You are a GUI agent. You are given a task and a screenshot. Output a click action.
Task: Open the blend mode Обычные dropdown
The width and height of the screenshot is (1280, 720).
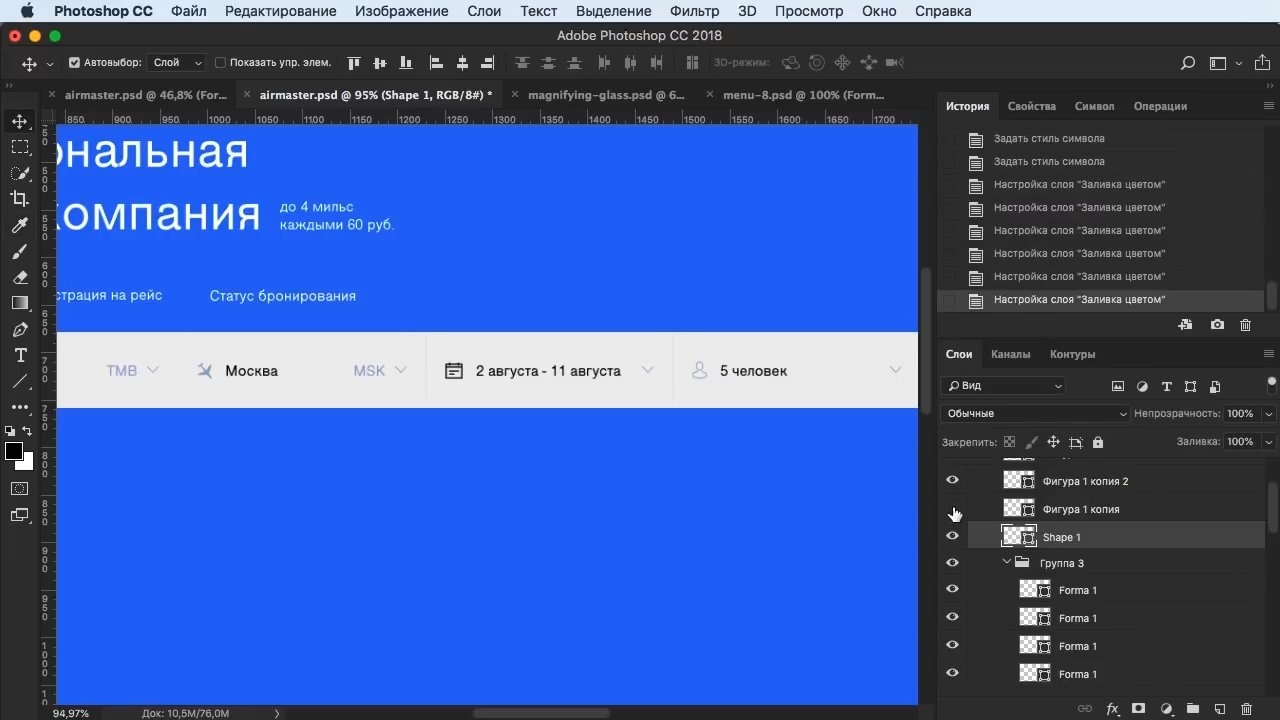1035,414
